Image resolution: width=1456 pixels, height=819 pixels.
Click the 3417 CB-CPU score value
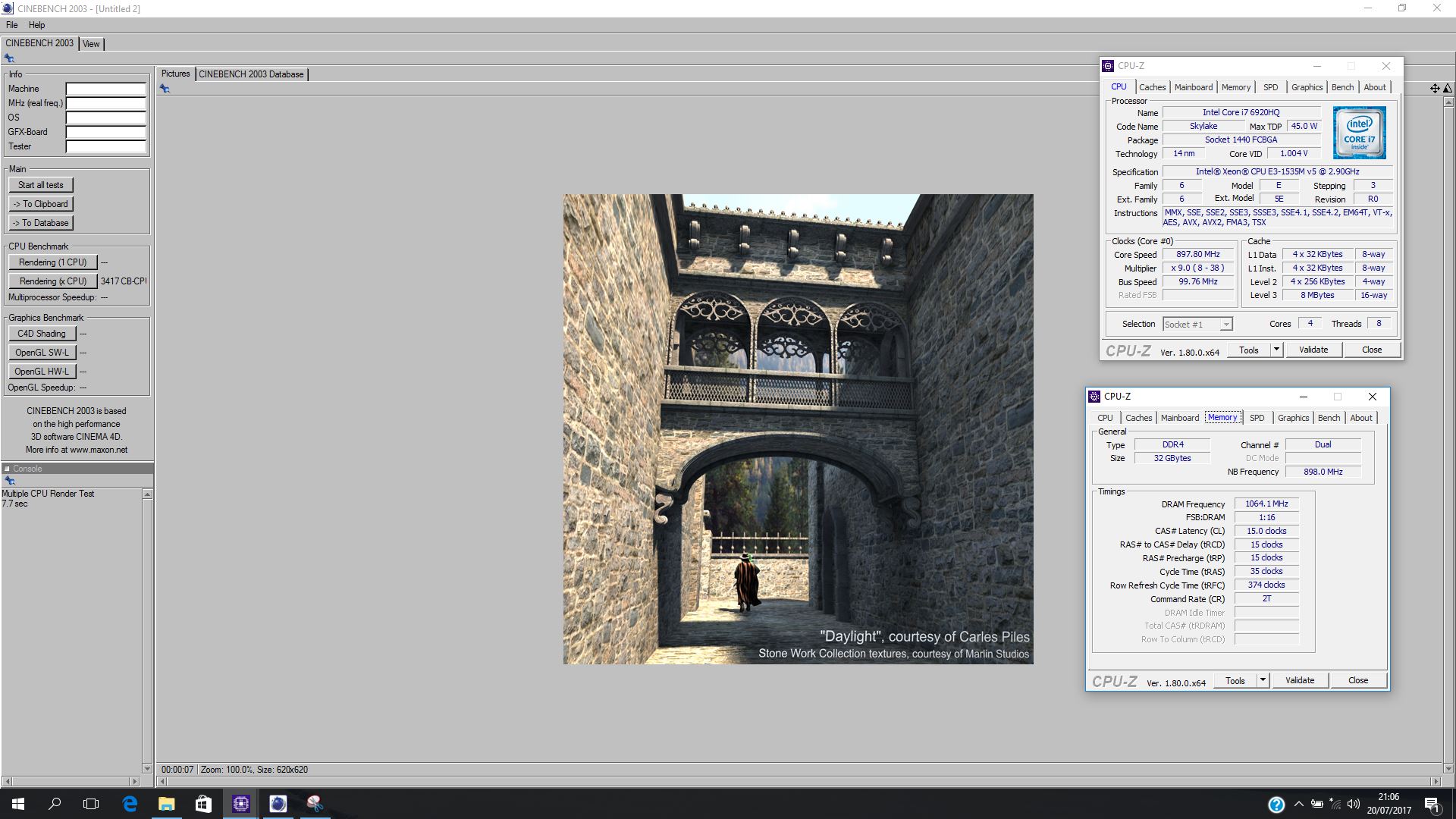124,281
